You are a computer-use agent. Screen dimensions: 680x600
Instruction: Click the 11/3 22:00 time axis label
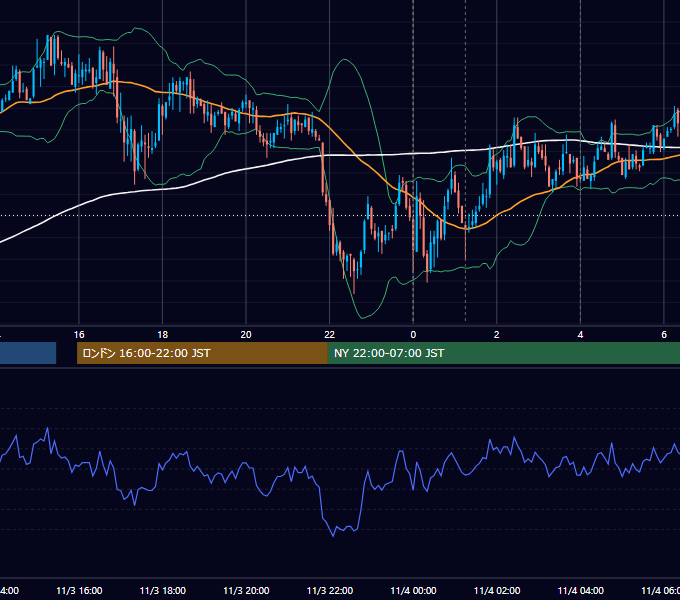tap(330, 590)
